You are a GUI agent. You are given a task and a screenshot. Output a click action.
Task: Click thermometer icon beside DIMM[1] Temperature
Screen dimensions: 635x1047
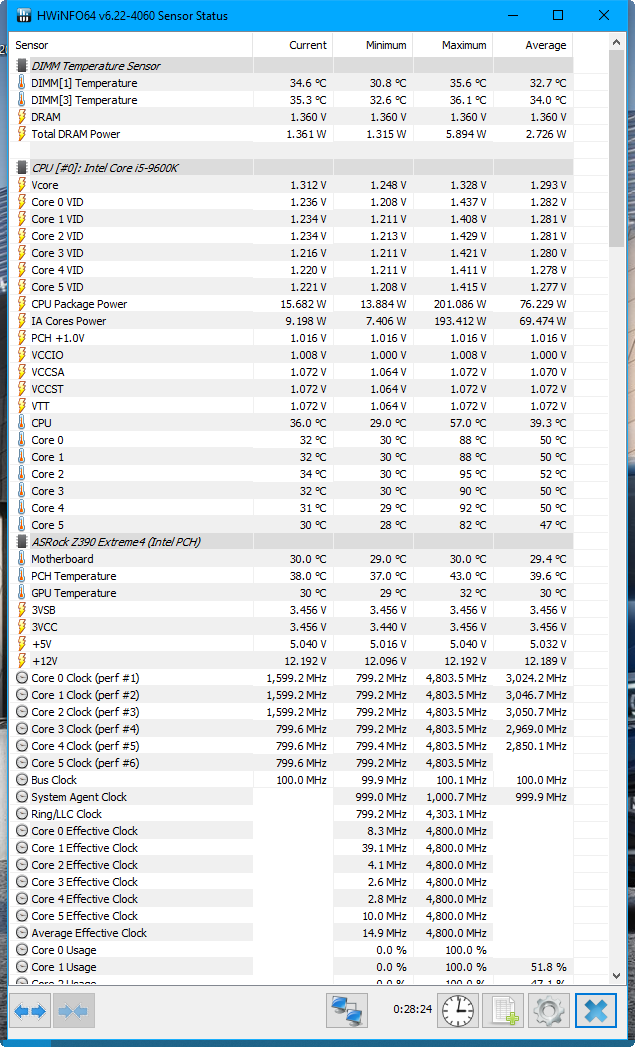(x=22, y=83)
